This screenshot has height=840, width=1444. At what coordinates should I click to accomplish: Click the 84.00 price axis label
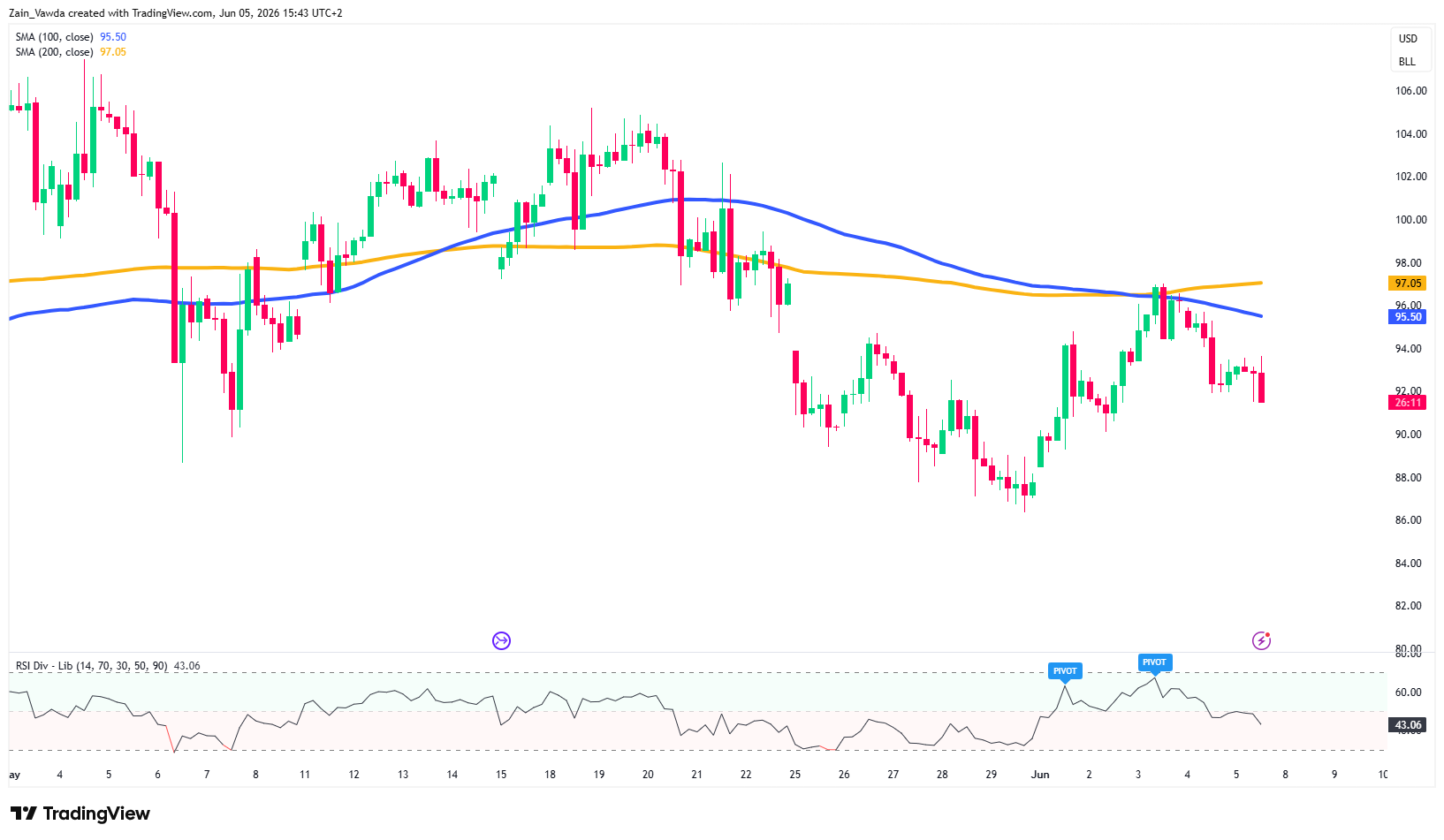coord(1409,564)
